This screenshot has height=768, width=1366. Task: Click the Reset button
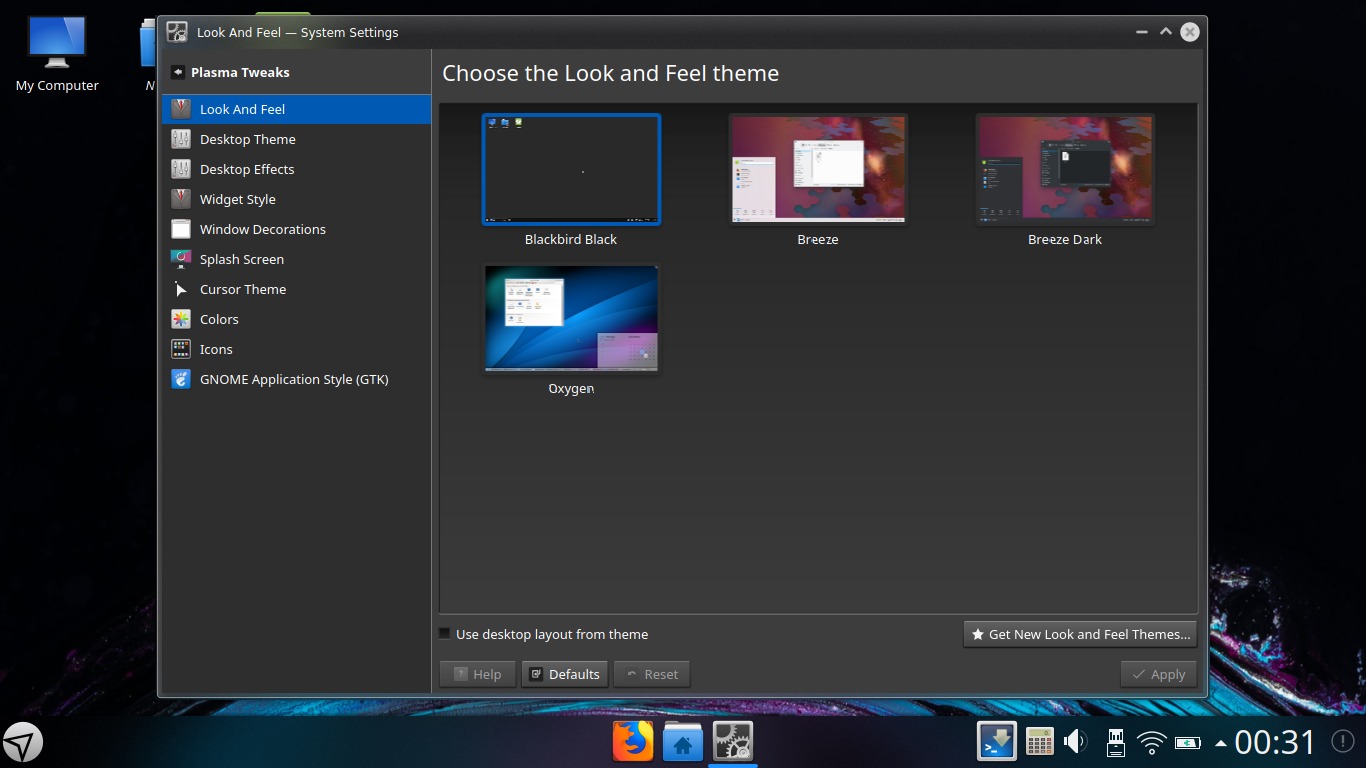[652, 674]
